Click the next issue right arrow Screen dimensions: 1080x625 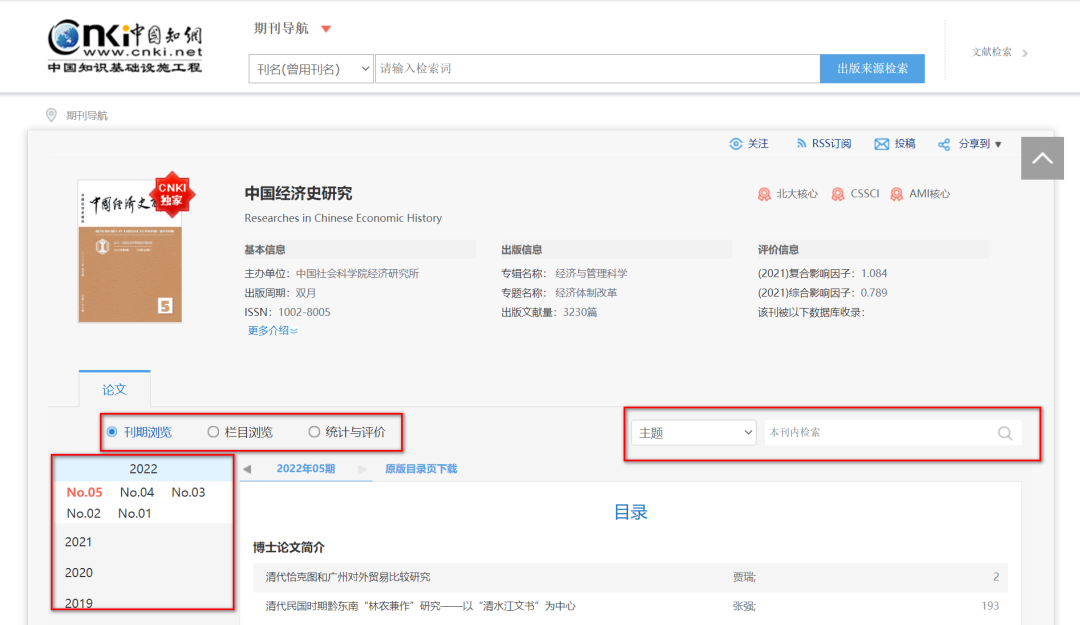coord(362,469)
